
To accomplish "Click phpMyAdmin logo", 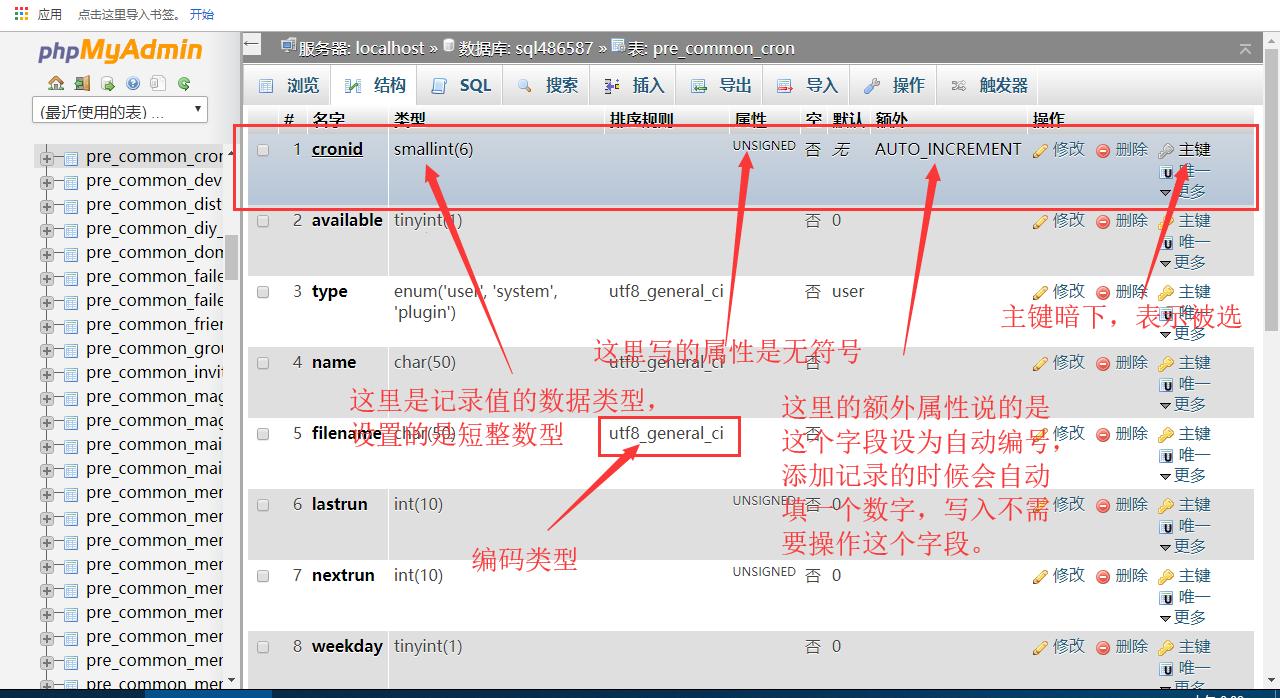I will pos(120,50).
